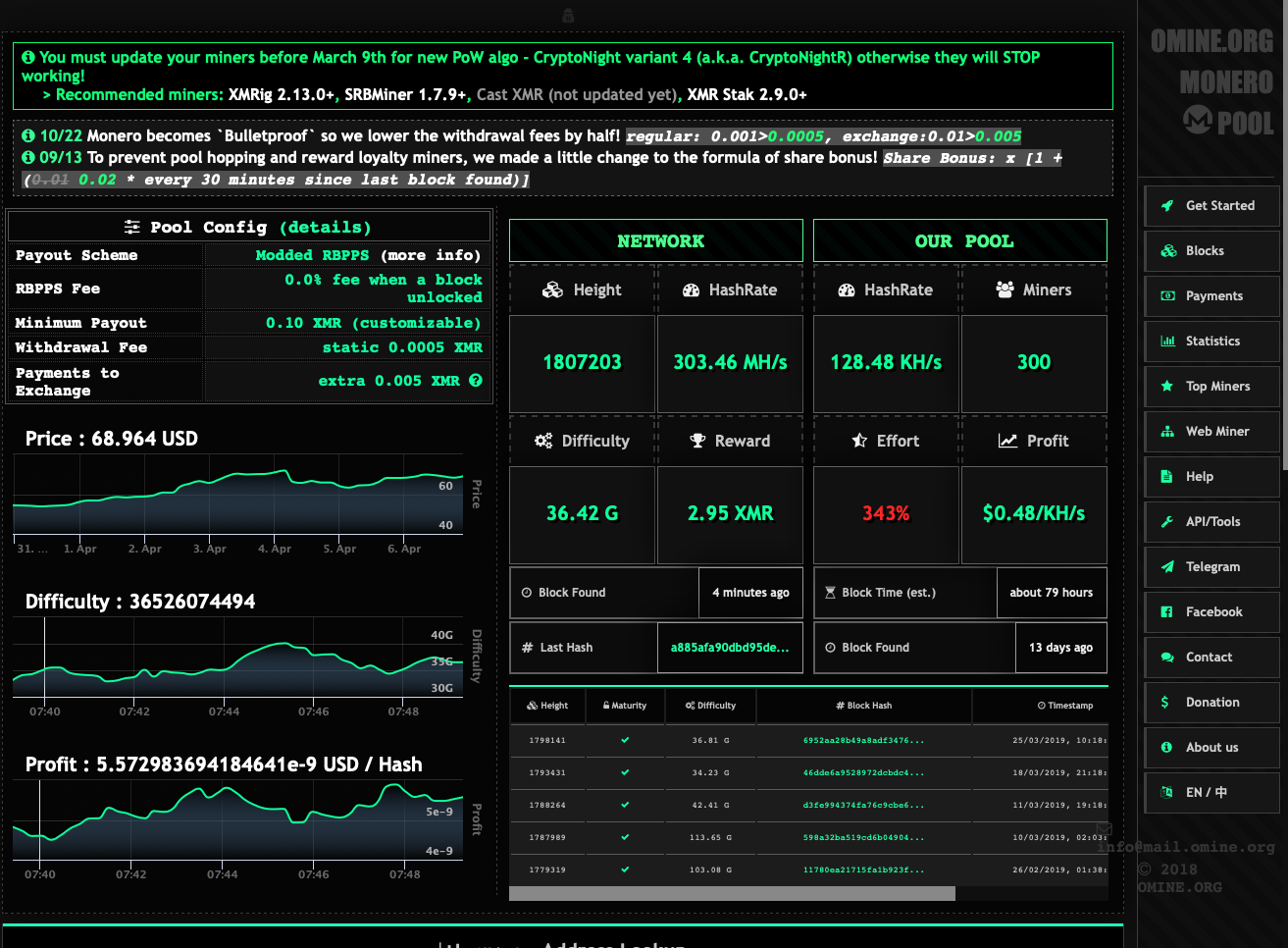
Task: Open block hash 11780ea21715fa1b923f...
Action: coord(863,869)
